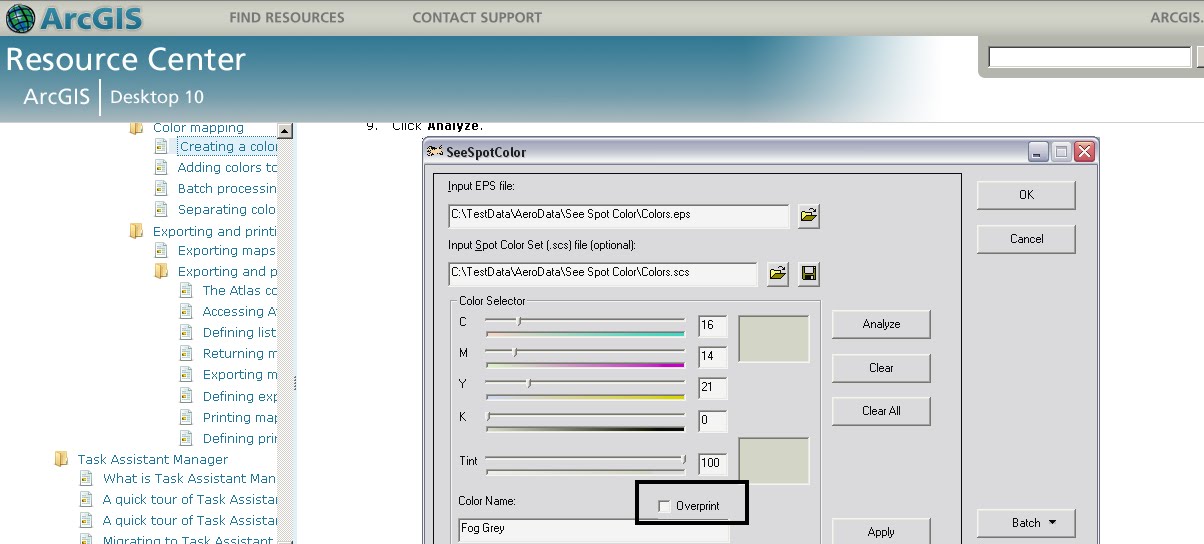Select the Color mapping tree item
This screenshot has width=1204, height=544.
point(198,127)
